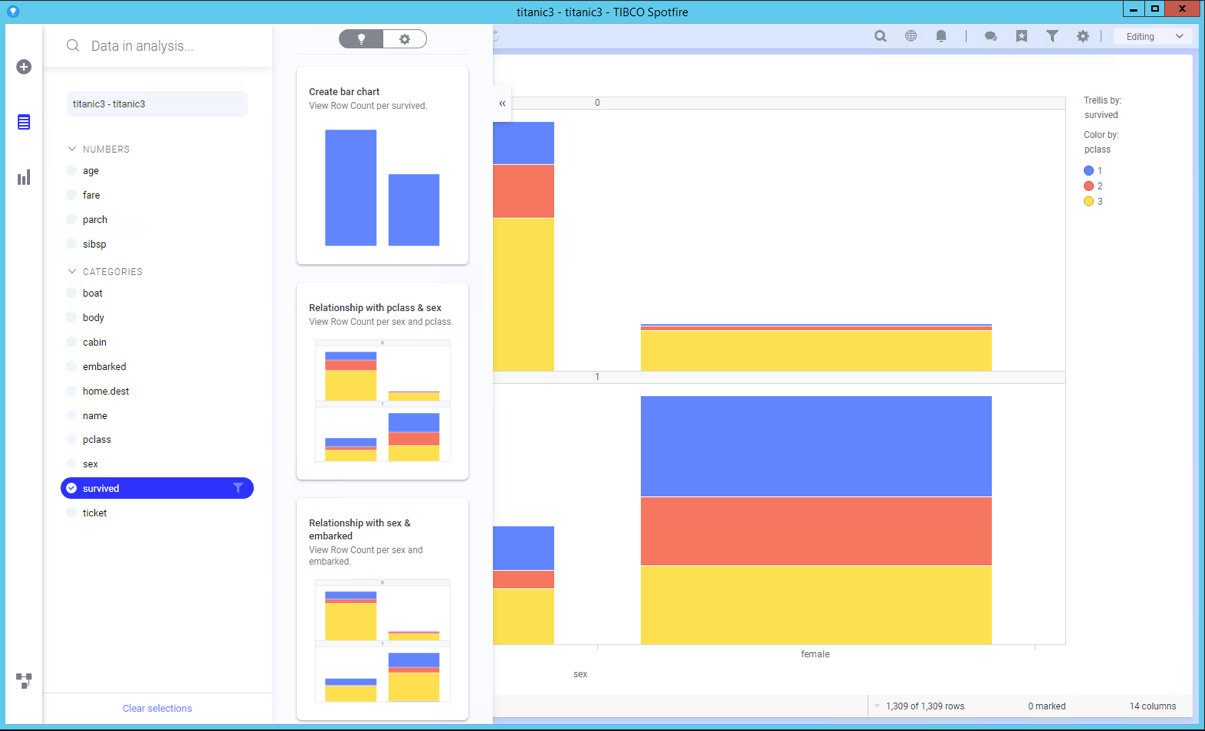Viewport: 1205px width, 731px height.
Task: Click Clear selections link
Action: 156,708
